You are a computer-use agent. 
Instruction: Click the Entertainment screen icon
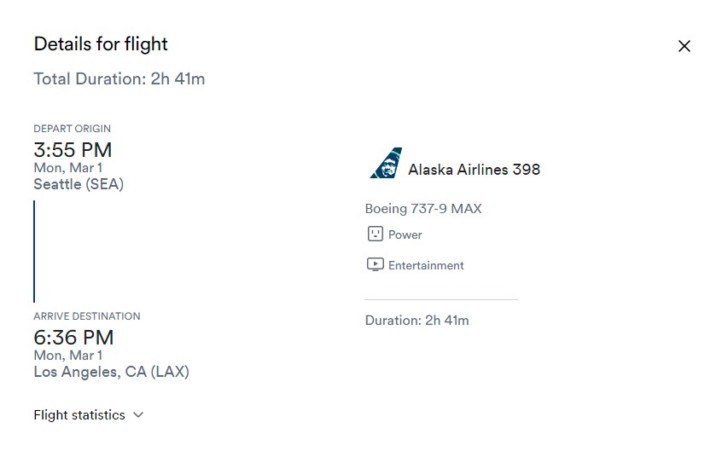375,265
